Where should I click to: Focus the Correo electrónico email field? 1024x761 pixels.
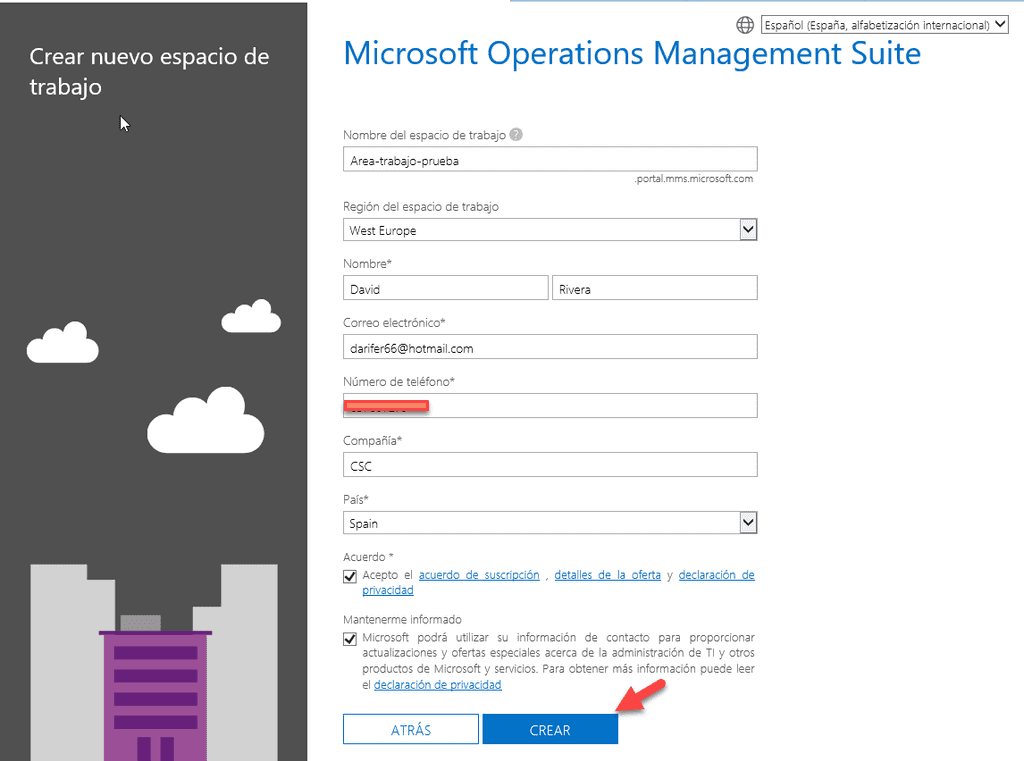549,347
